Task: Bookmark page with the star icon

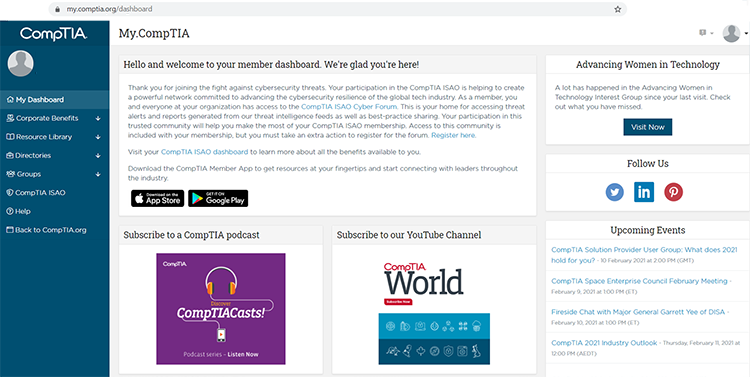Action: [x=618, y=9]
